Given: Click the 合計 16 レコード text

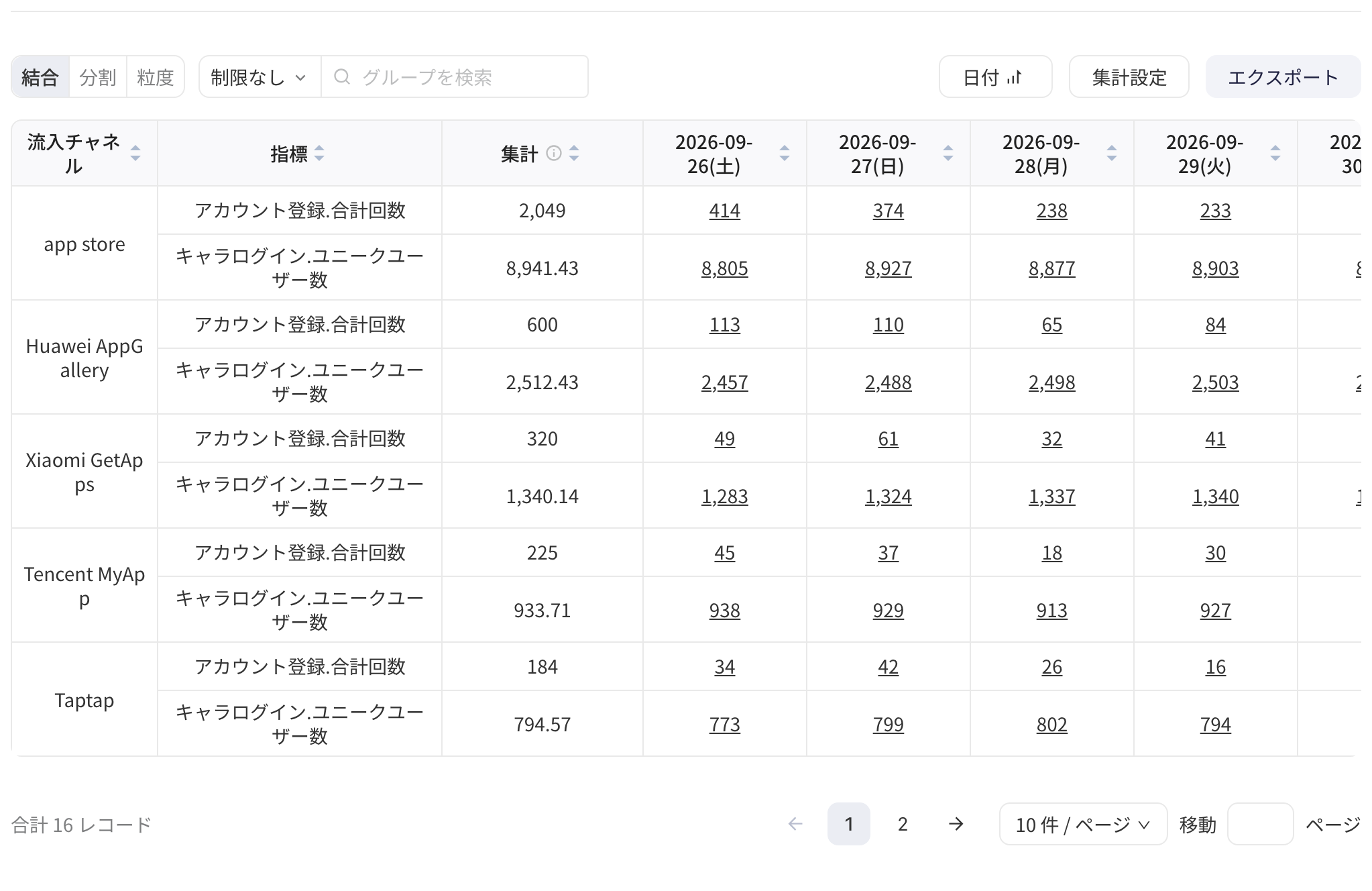Looking at the screenshot, I should pyautogui.click(x=82, y=825).
